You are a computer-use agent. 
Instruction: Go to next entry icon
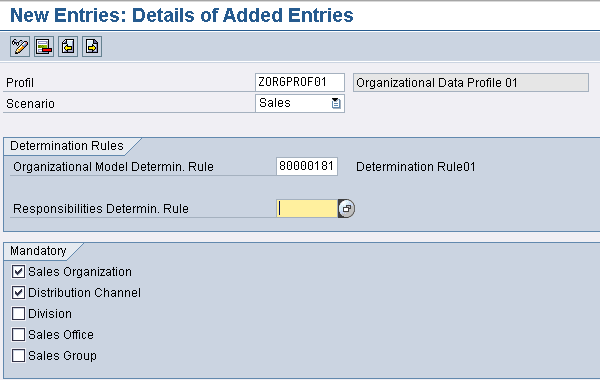point(92,47)
